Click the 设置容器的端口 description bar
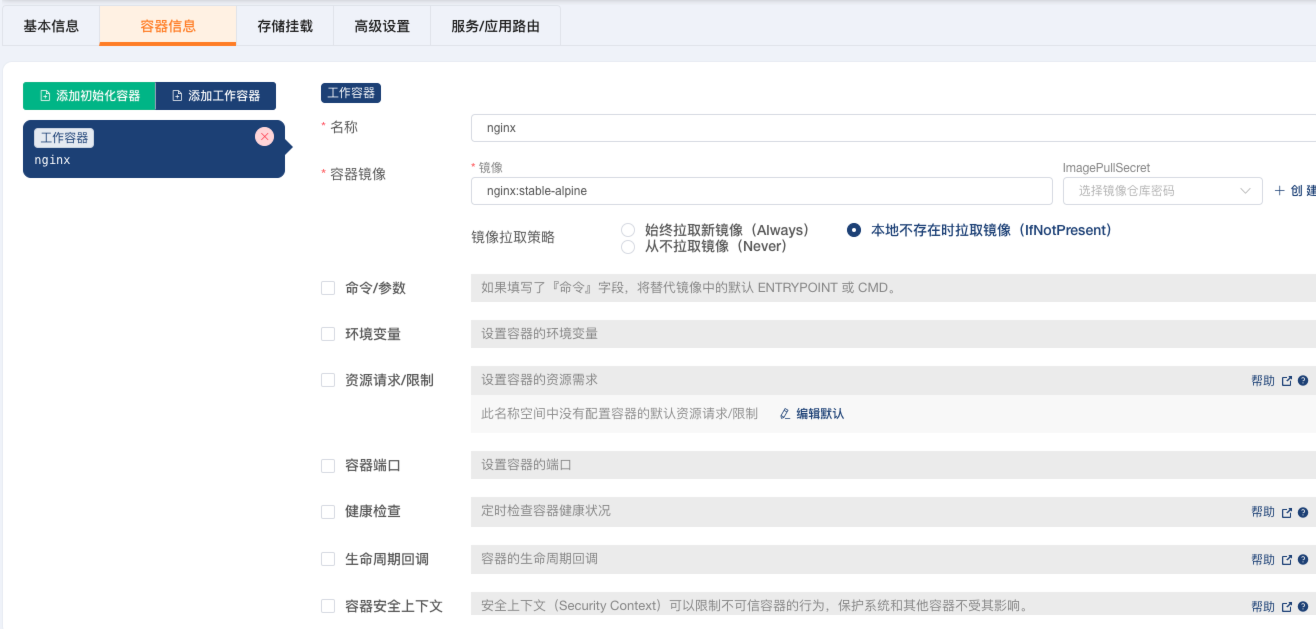The image size is (1316, 629). pos(893,465)
